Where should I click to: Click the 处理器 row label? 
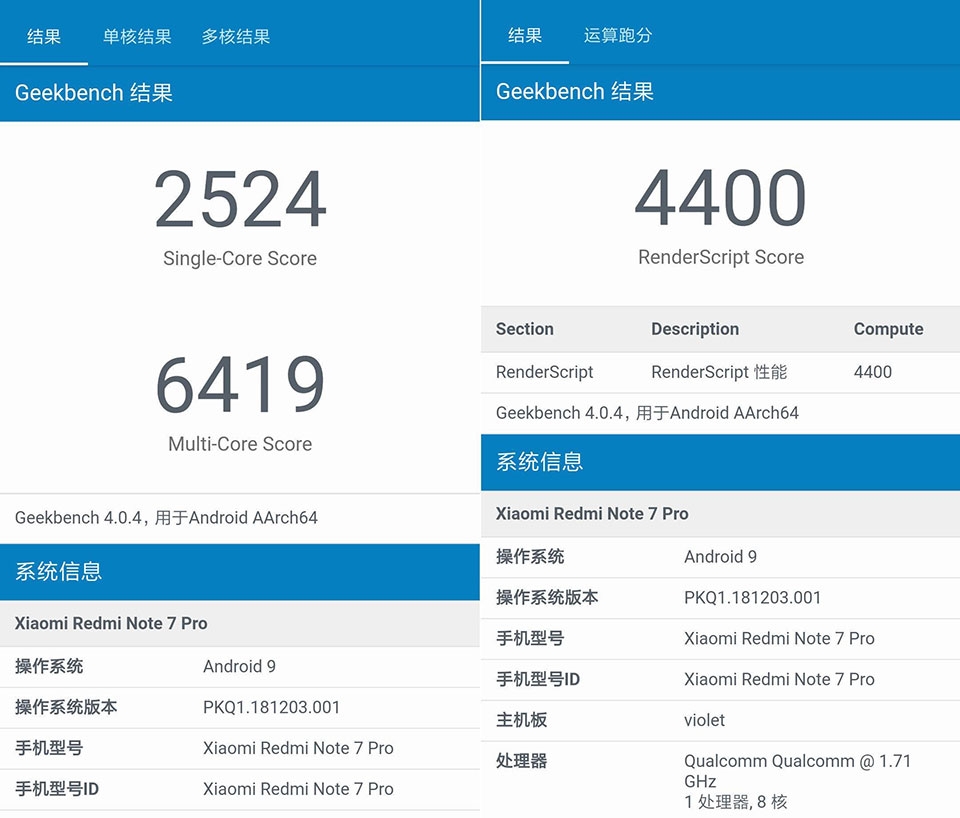pos(522,761)
